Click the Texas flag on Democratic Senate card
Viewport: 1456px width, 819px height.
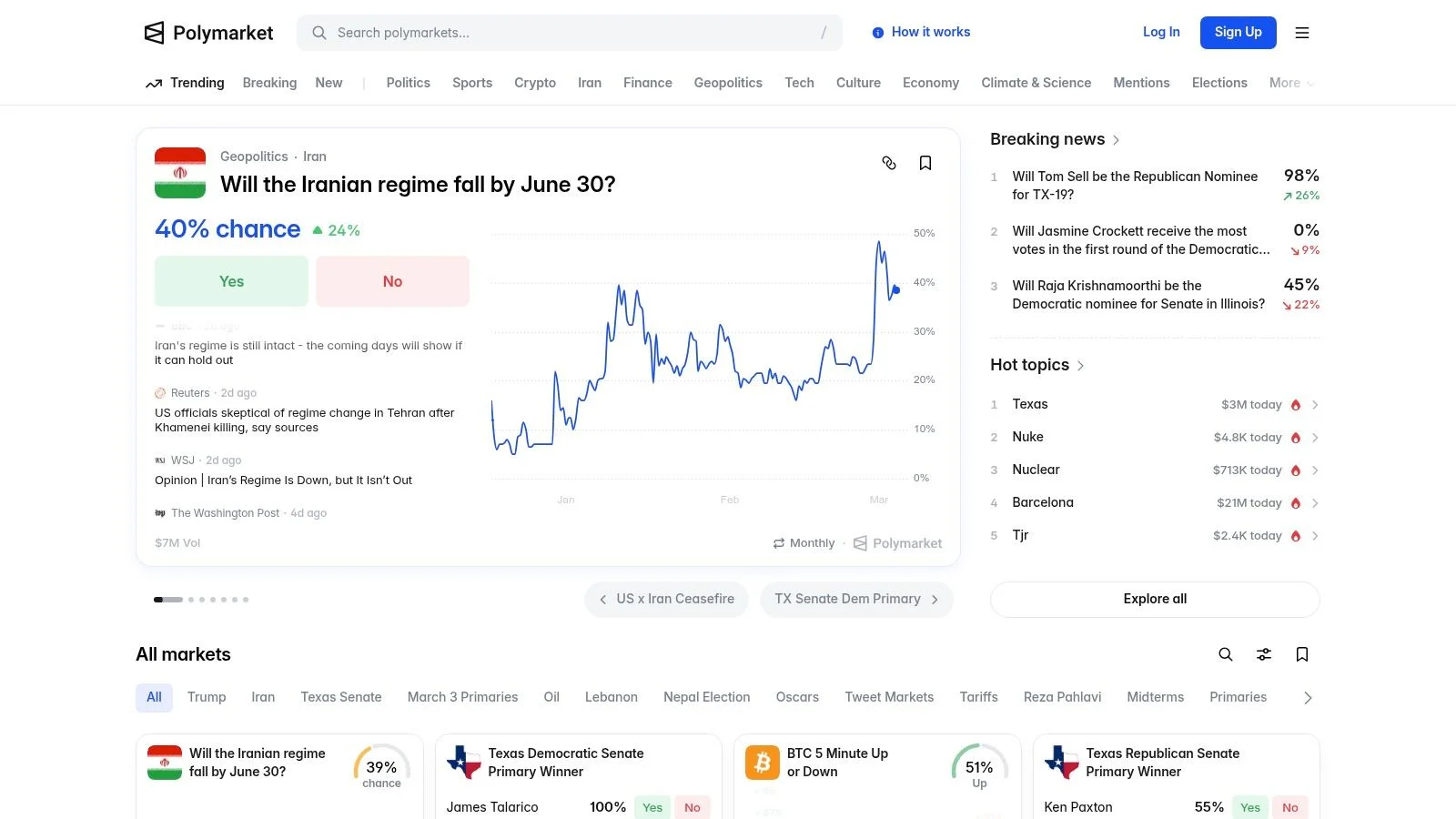click(x=464, y=763)
